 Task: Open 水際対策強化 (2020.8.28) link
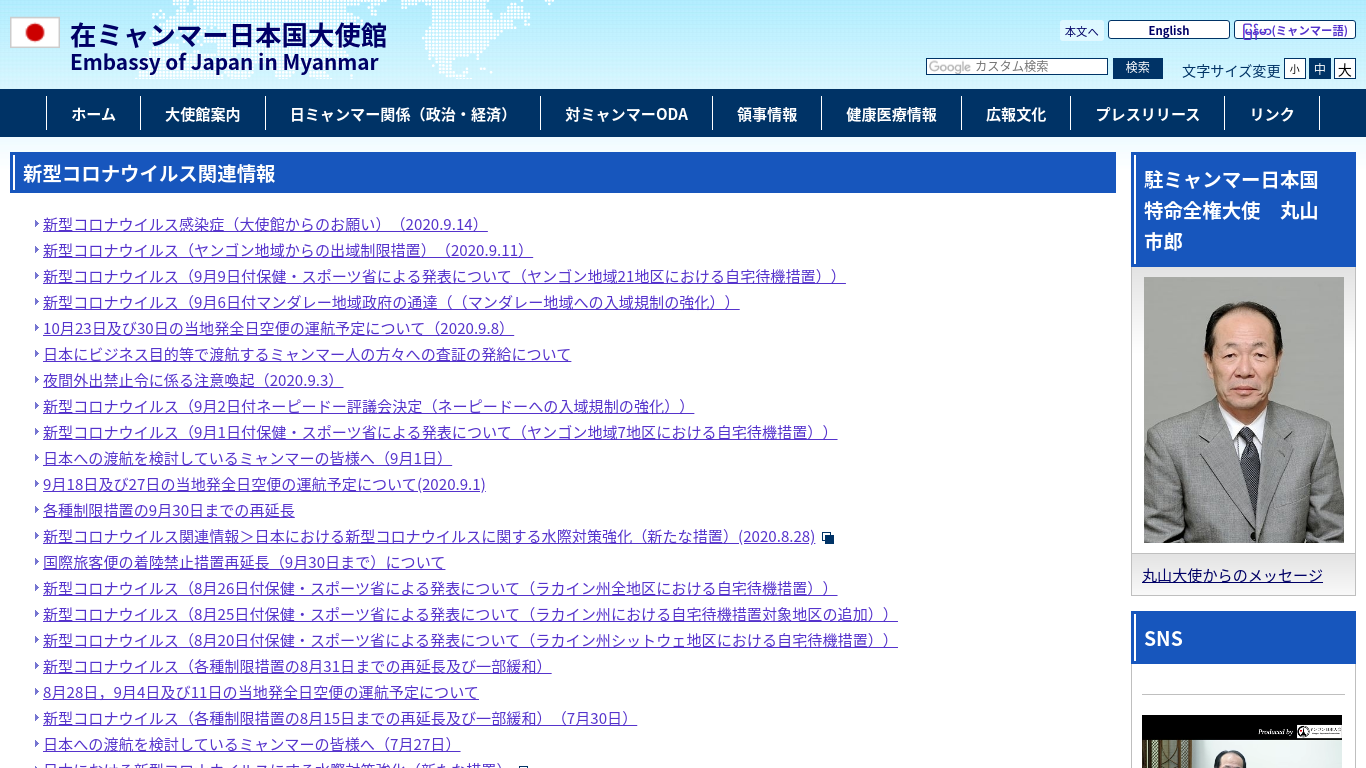tap(429, 536)
